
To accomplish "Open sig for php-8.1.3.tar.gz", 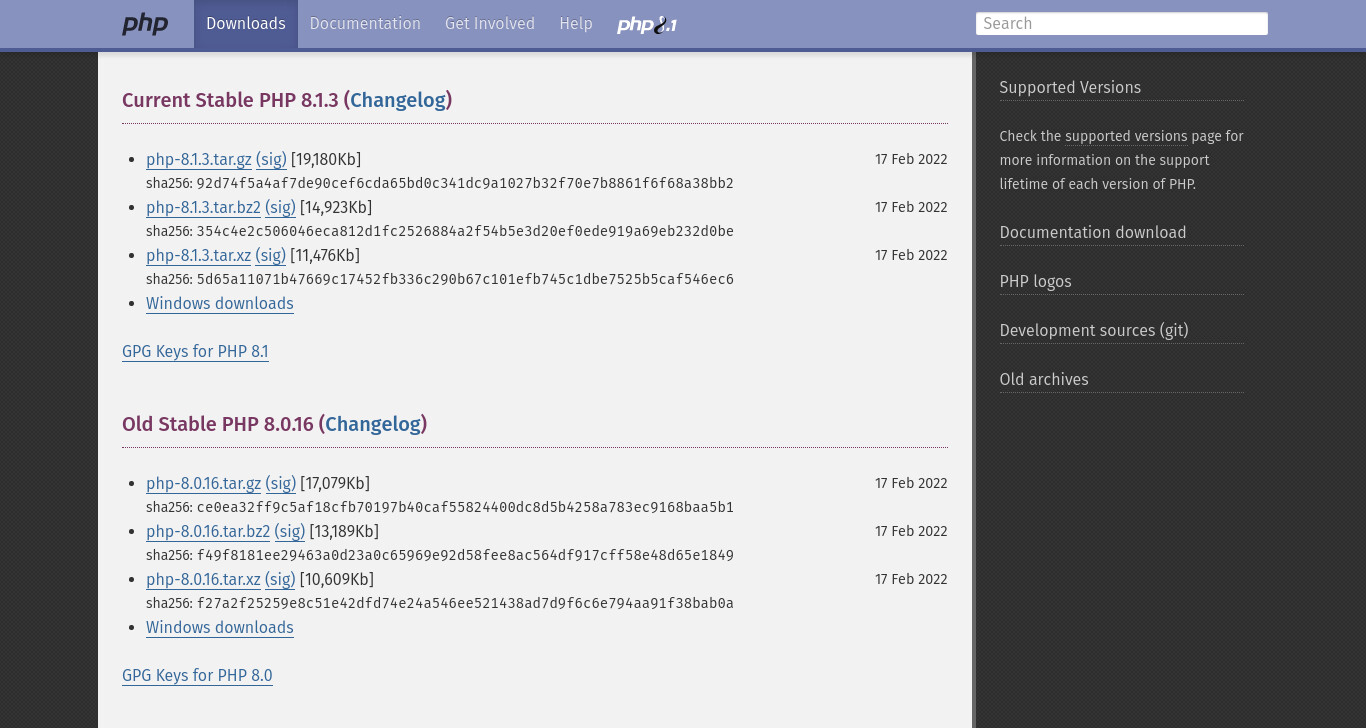I will pyautogui.click(x=271, y=160).
